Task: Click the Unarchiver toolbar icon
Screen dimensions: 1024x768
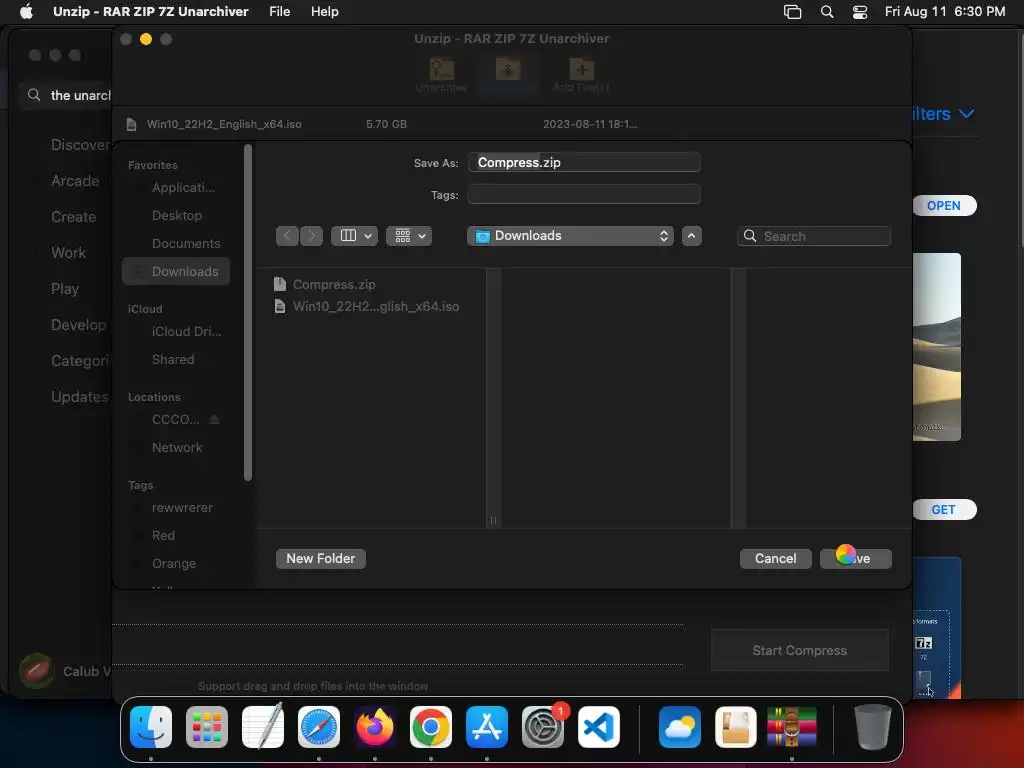Action: click(x=441, y=74)
